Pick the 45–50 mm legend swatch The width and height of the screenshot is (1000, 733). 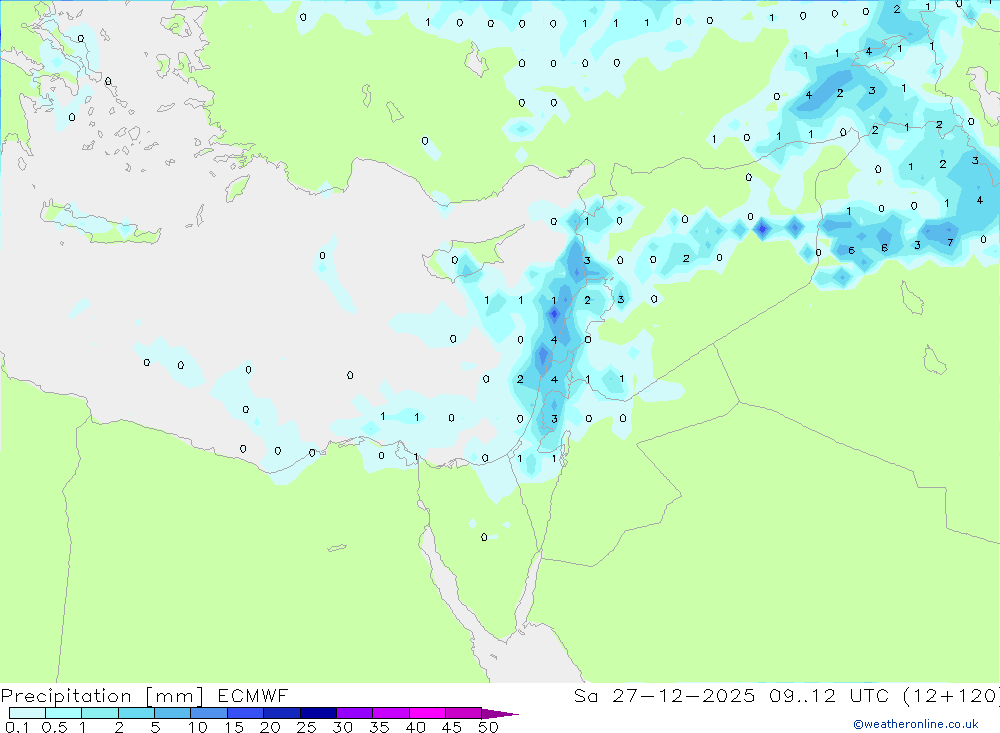point(463,713)
